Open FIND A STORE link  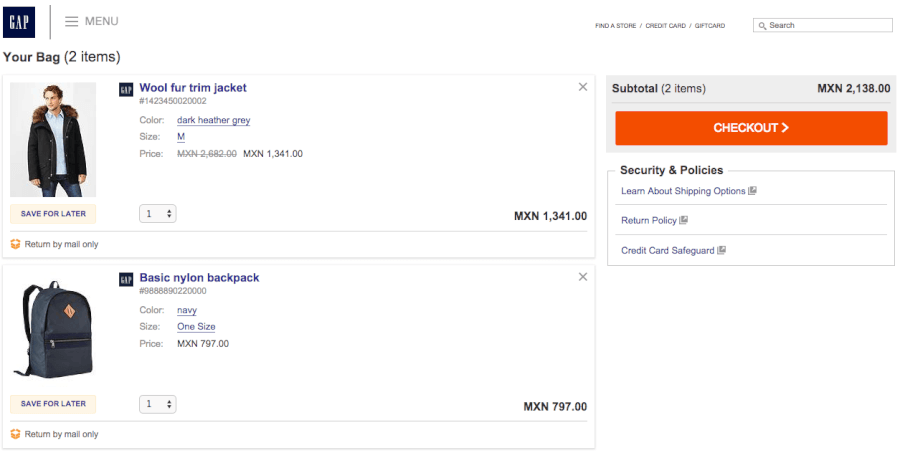click(x=616, y=26)
